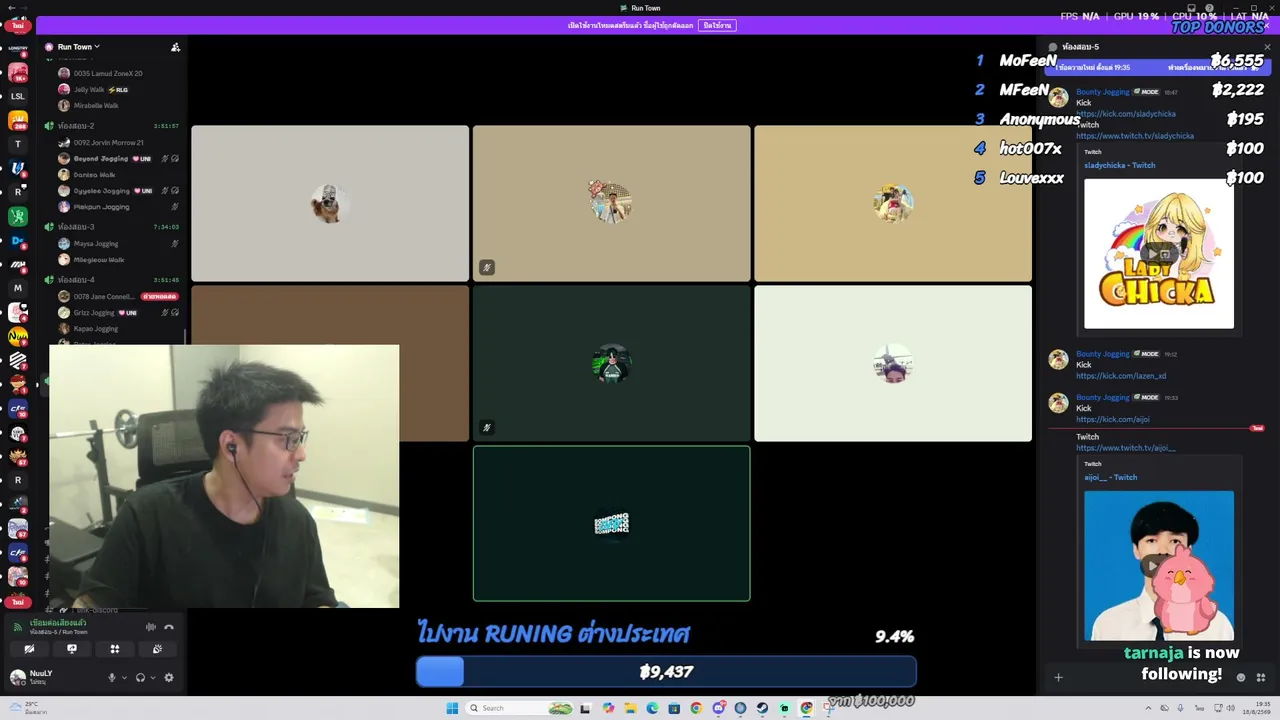This screenshot has height=720, width=1280.
Task: Toggle camera on in voice panel
Action: coord(29,649)
